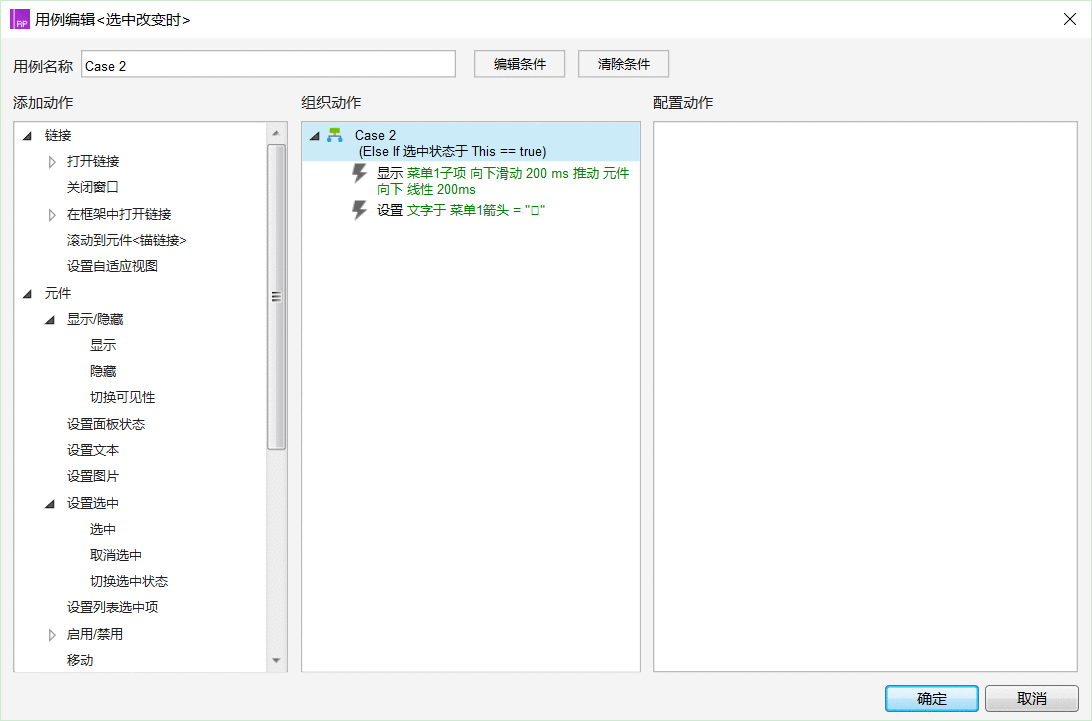The image size is (1092, 721).
Task: Collapse the Case 2 node in 组织动作
Action: pyautogui.click(x=315, y=136)
